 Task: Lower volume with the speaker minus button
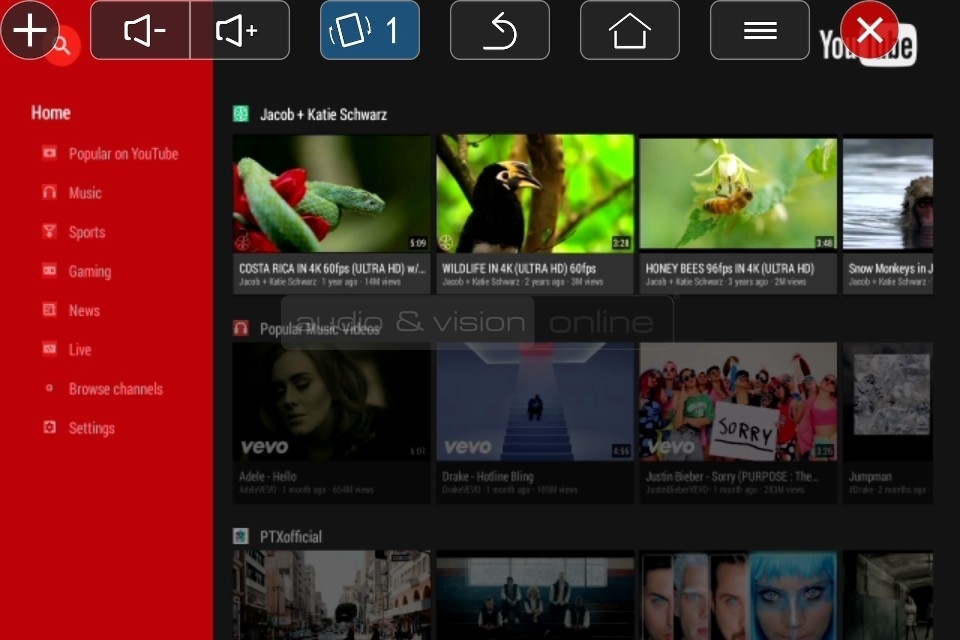tap(140, 30)
